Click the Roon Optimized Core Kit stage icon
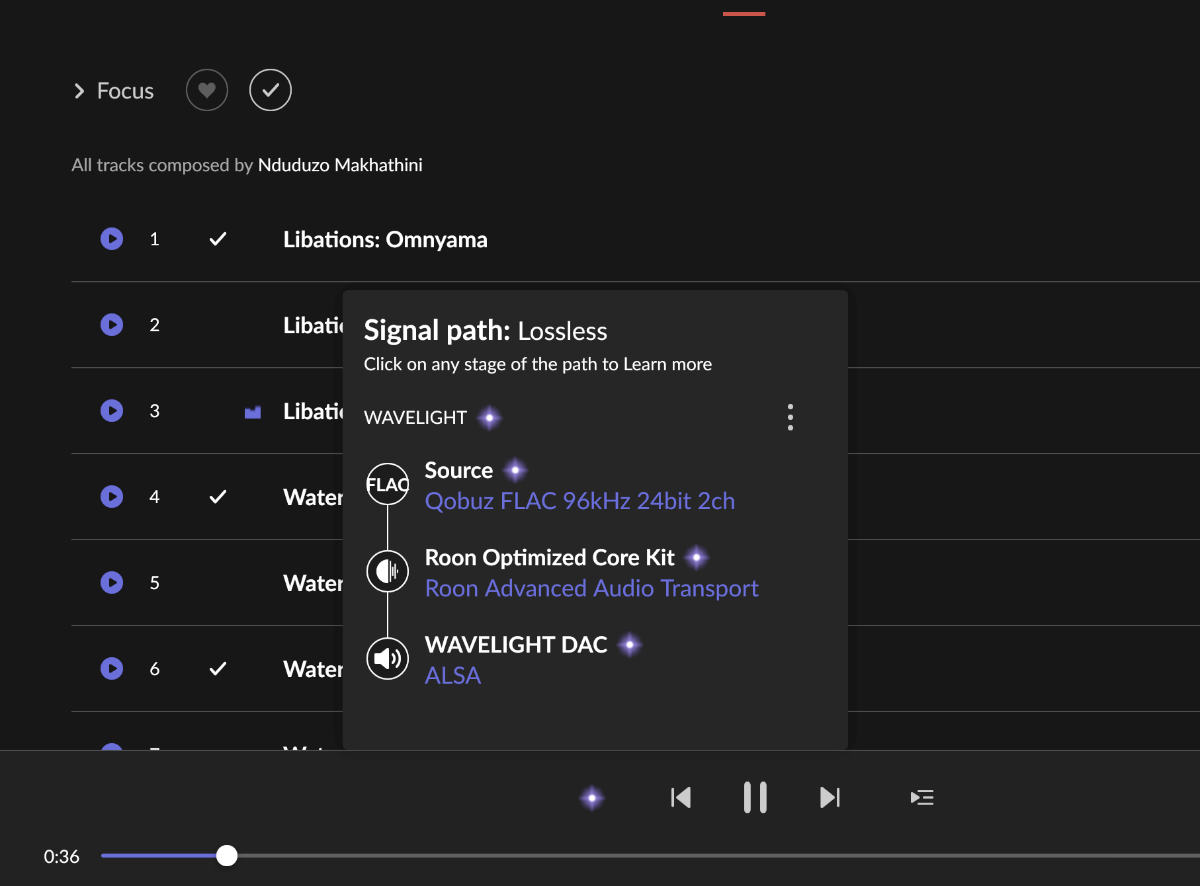Image resolution: width=1200 pixels, height=886 pixels. coord(387,572)
